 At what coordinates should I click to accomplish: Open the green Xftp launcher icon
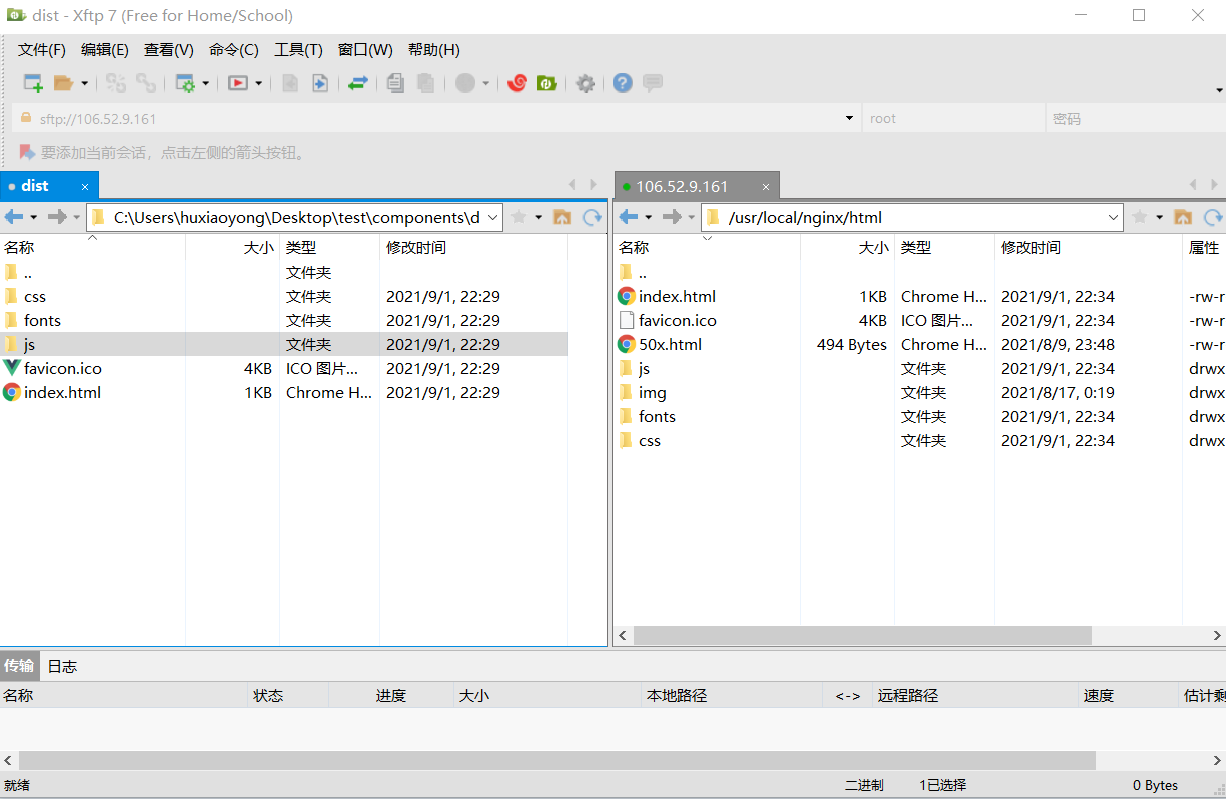click(546, 83)
